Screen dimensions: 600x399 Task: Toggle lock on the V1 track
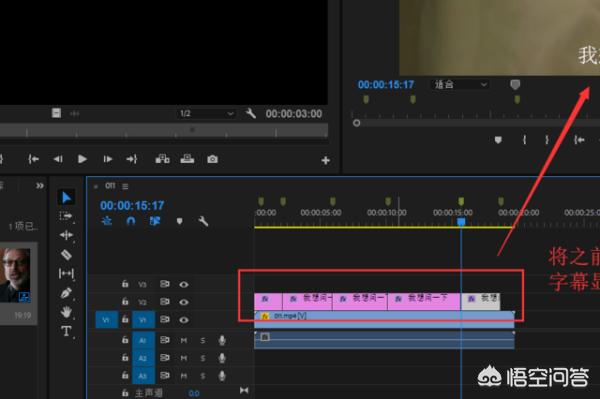tap(125, 319)
